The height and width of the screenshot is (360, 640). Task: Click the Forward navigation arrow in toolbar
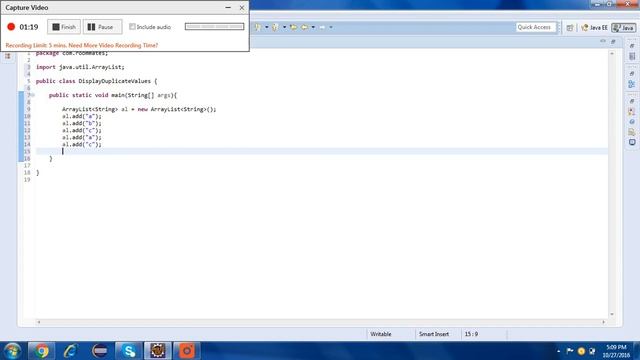[322, 27]
